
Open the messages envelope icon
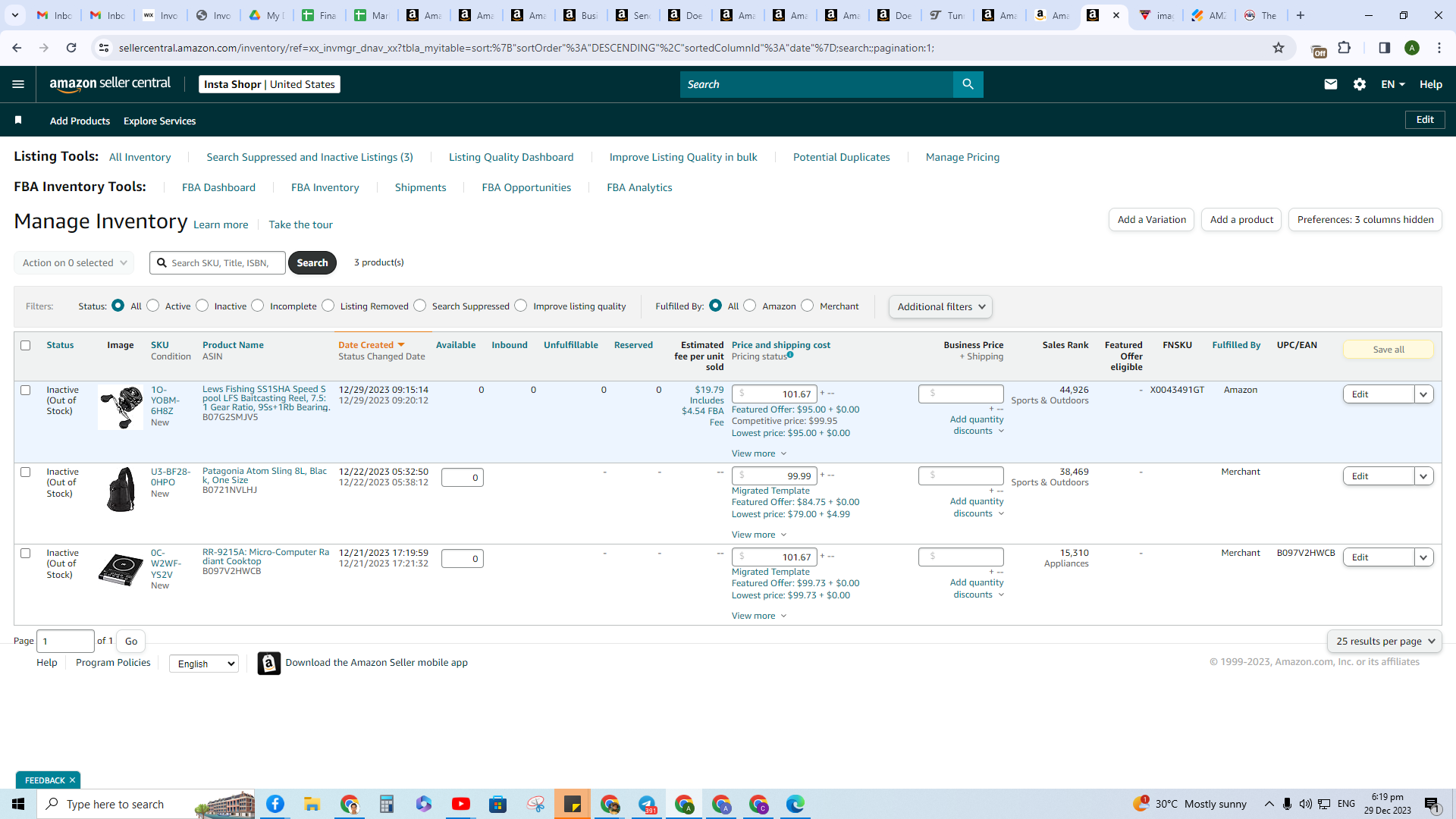point(1330,84)
